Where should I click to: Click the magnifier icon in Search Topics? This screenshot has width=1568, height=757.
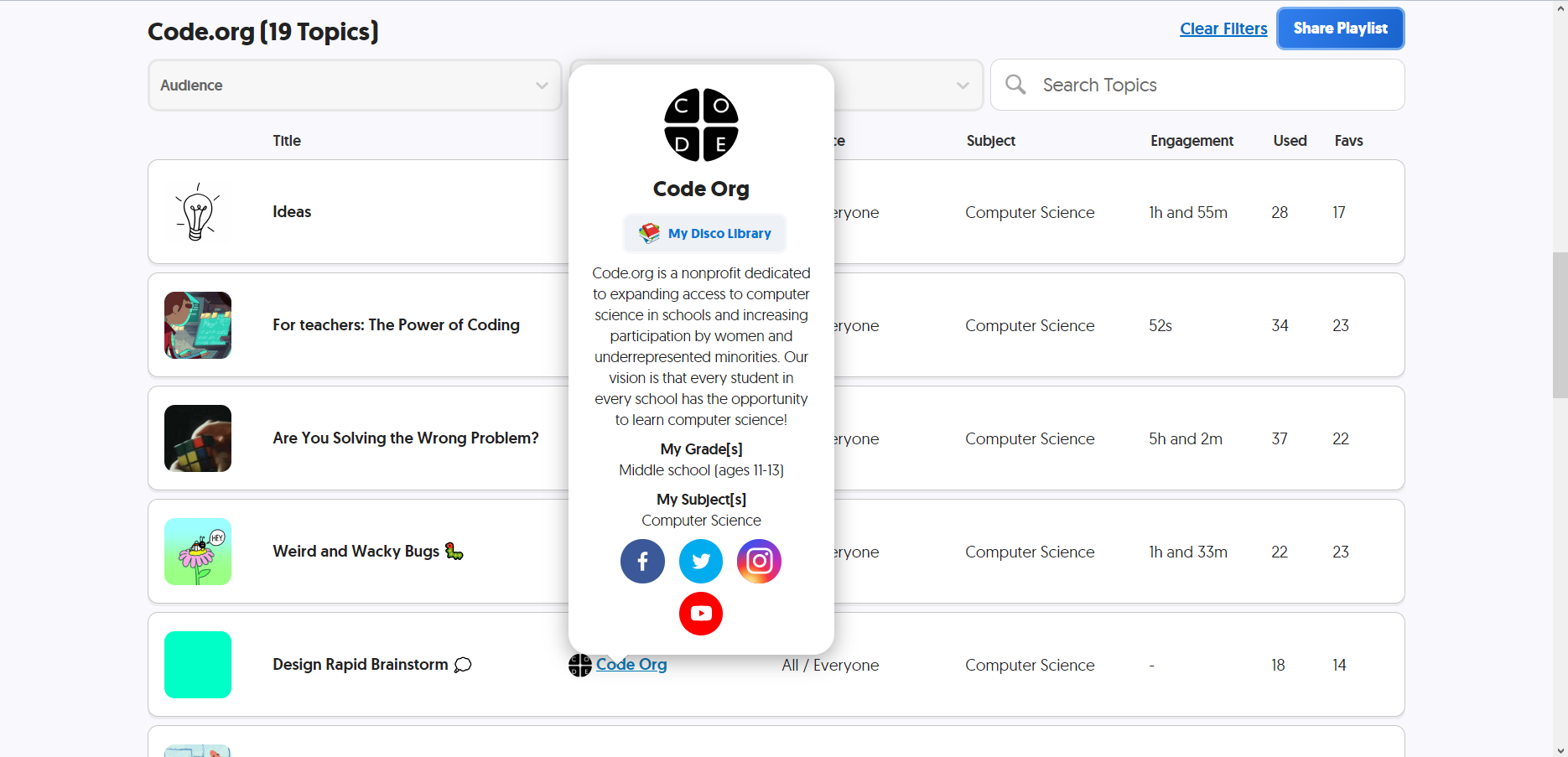pos(1015,85)
